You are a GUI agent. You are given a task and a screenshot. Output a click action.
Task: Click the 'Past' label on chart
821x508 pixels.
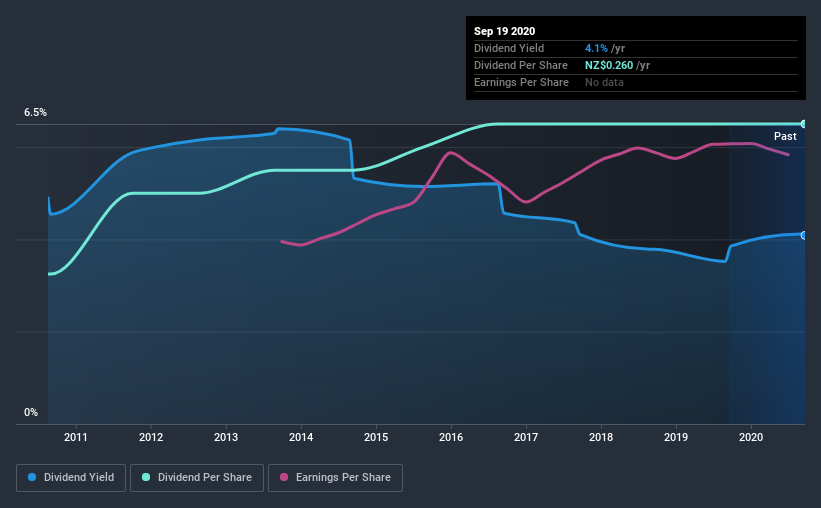coord(785,136)
